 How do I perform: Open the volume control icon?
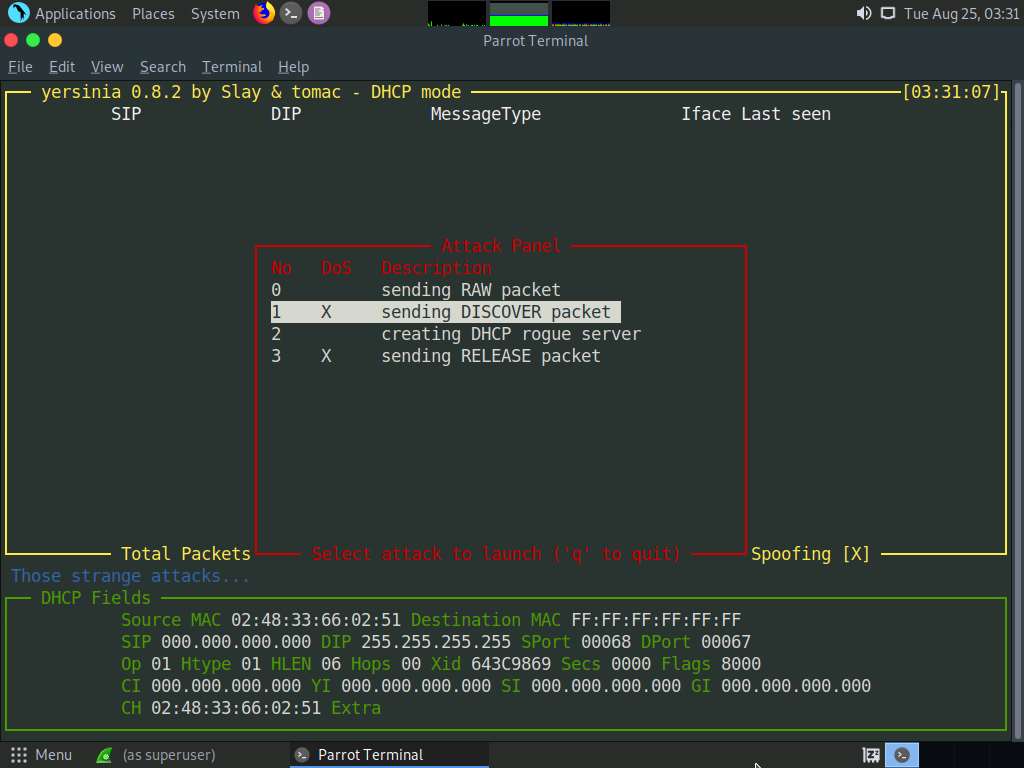coord(863,13)
